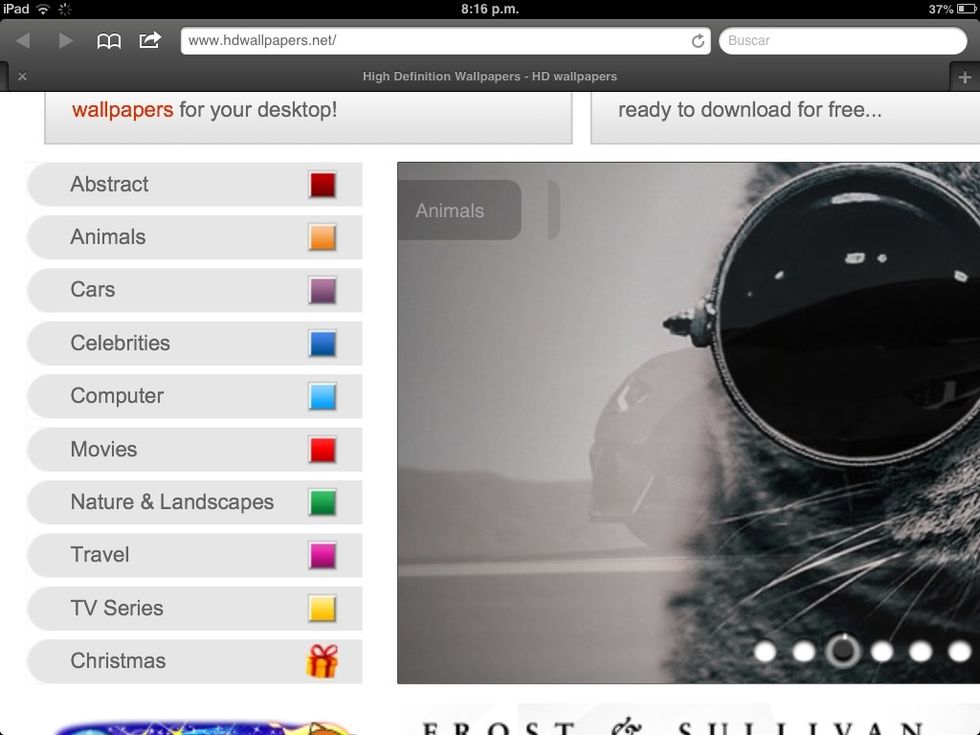Click the orange swatch beside Animals
This screenshot has width=980, height=735.
pyautogui.click(x=322, y=238)
